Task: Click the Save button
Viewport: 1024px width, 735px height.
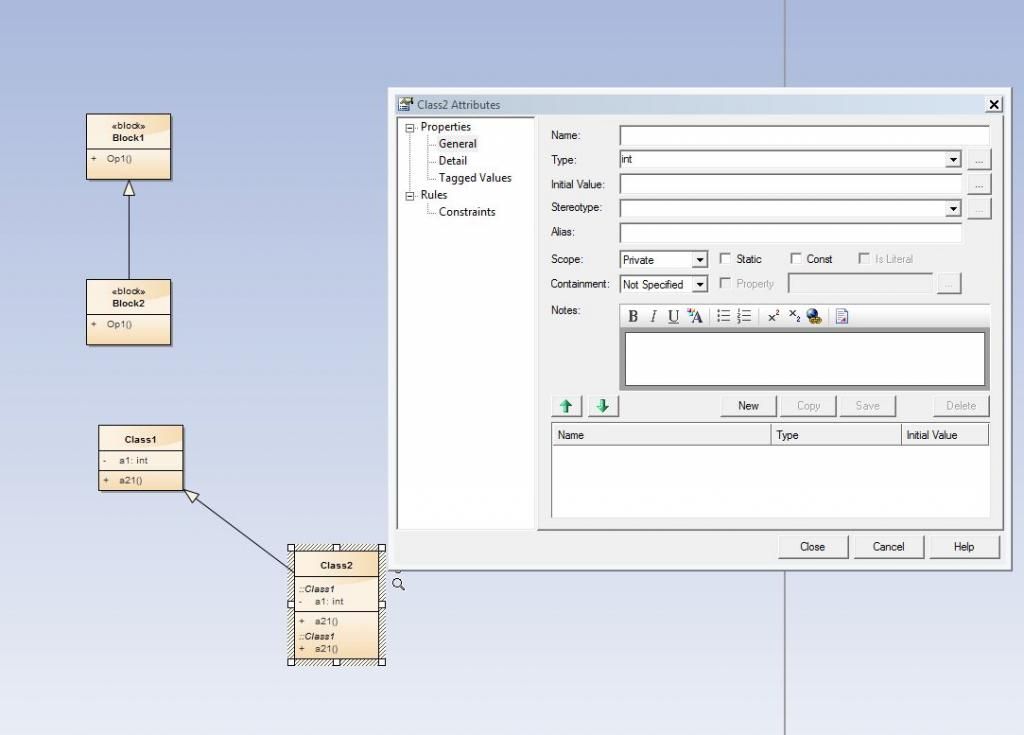Action: click(x=867, y=406)
